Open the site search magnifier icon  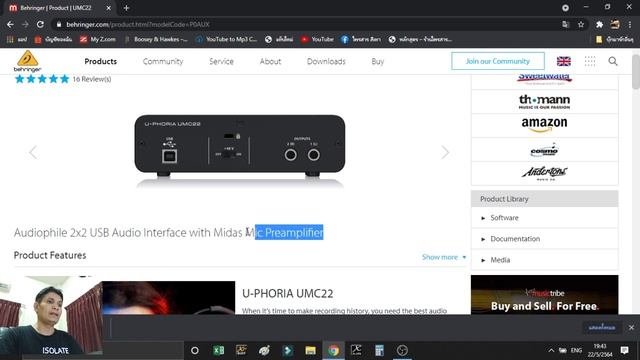coord(613,61)
